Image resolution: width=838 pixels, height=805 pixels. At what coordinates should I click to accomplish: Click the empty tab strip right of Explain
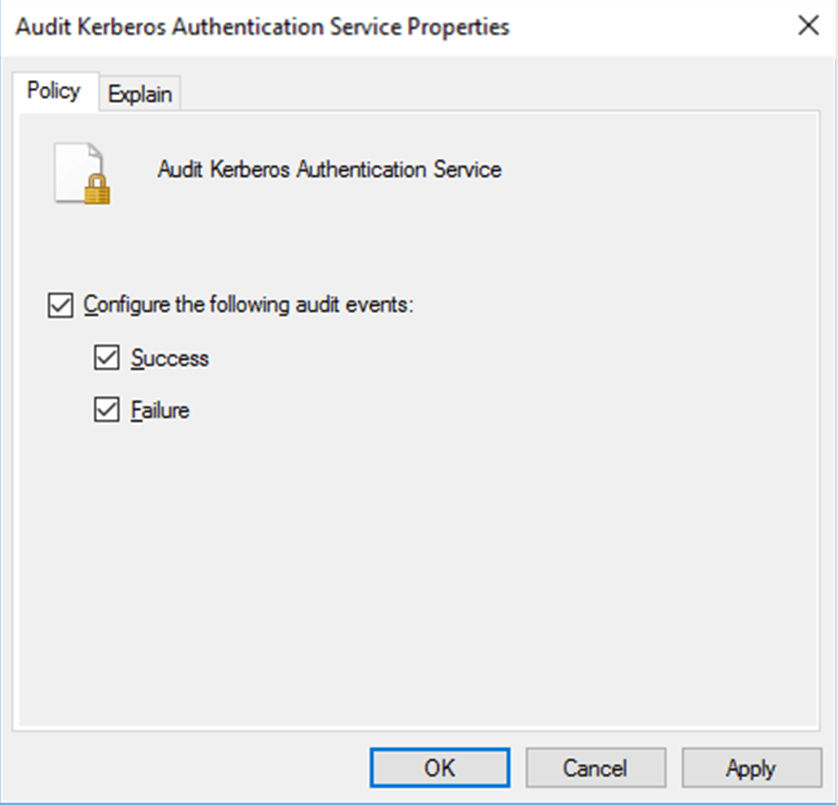point(500,92)
